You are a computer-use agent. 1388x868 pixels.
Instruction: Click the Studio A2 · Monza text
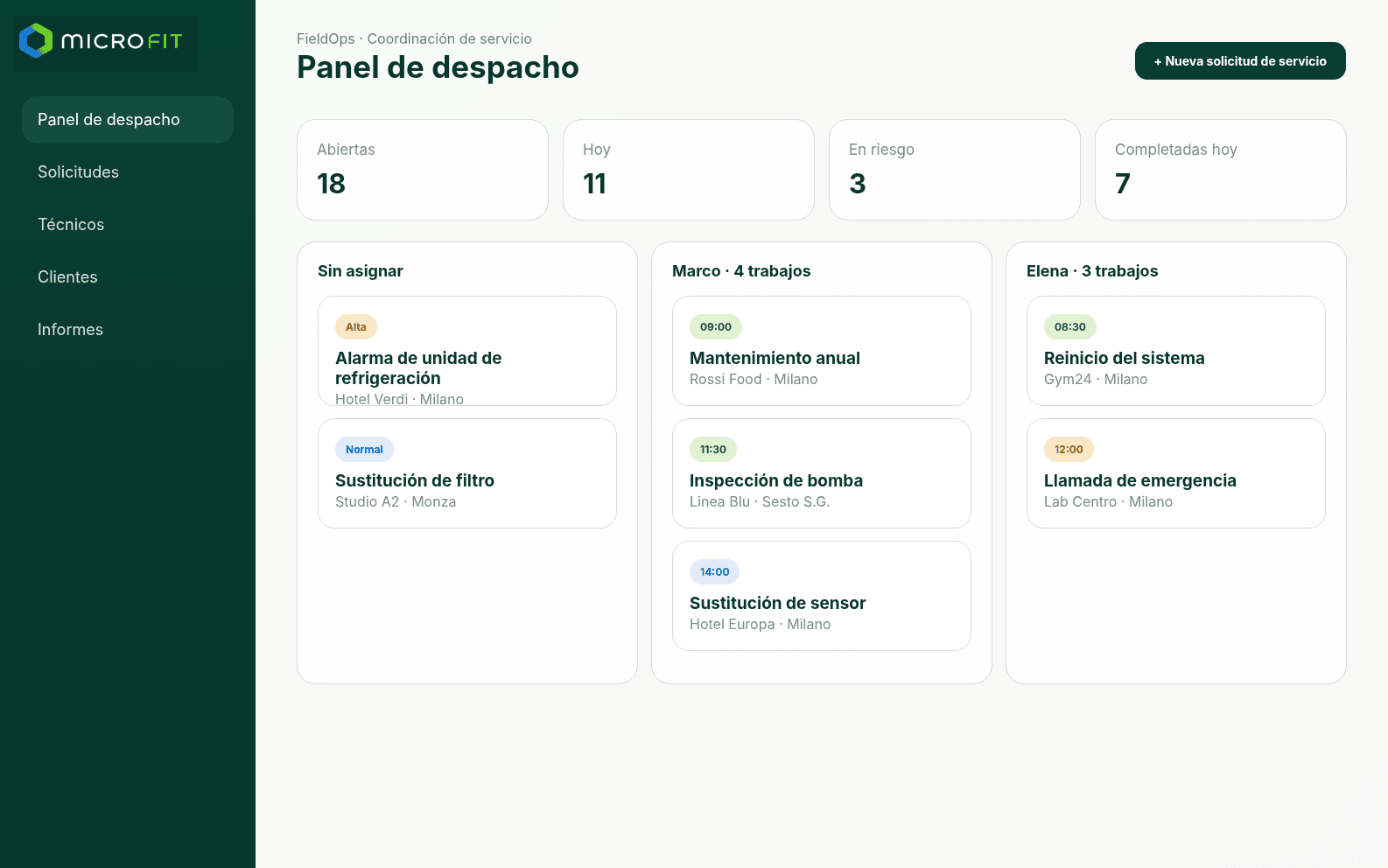(396, 502)
